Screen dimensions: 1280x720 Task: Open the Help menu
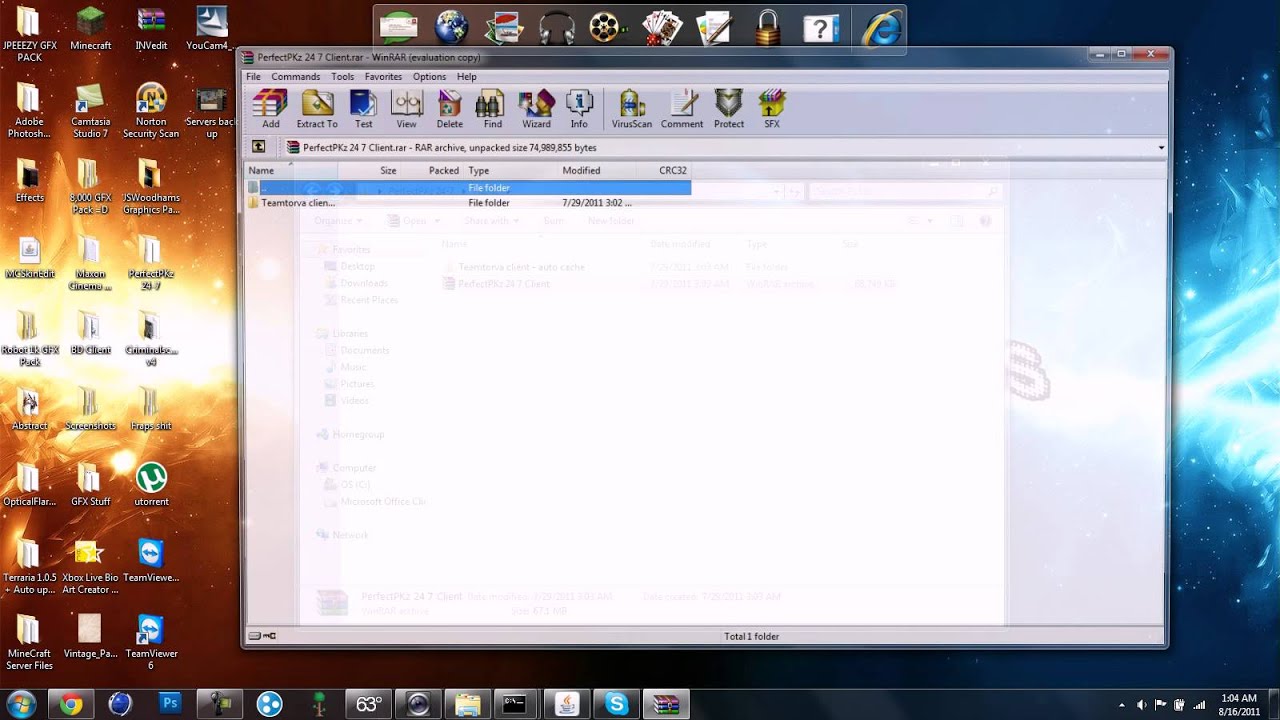tap(467, 76)
